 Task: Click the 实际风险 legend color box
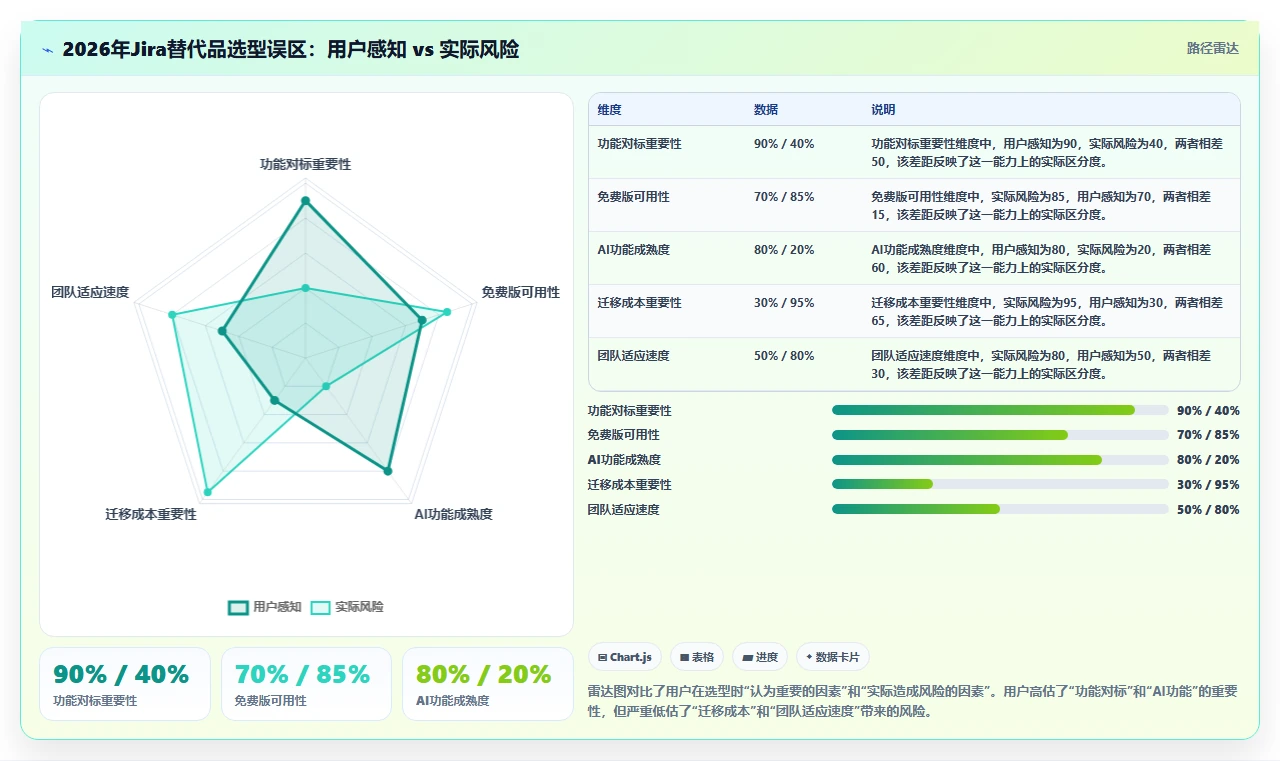(320, 607)
